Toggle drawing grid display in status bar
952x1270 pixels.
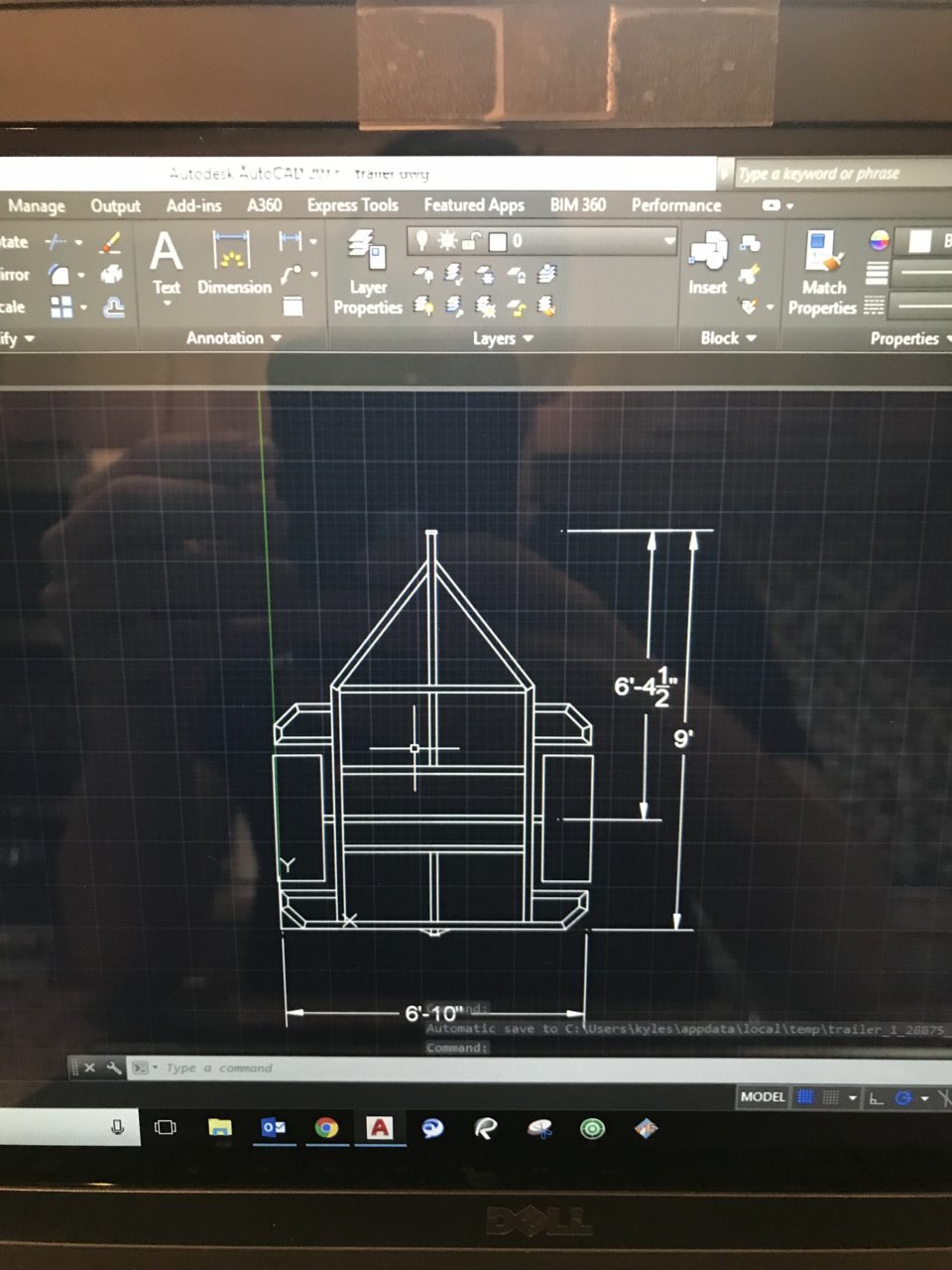point(805,1097)
